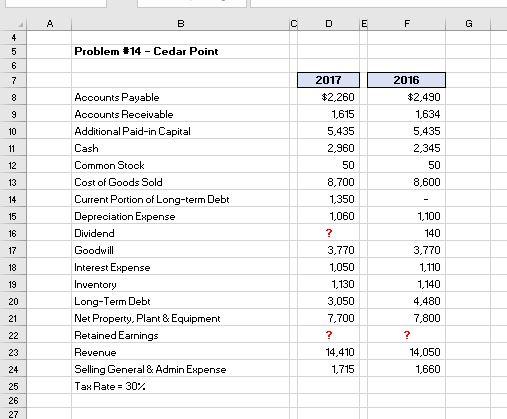Select the 'Depreciation Expense' label cell
Screen dimensions: 507x419
(180, 216)
